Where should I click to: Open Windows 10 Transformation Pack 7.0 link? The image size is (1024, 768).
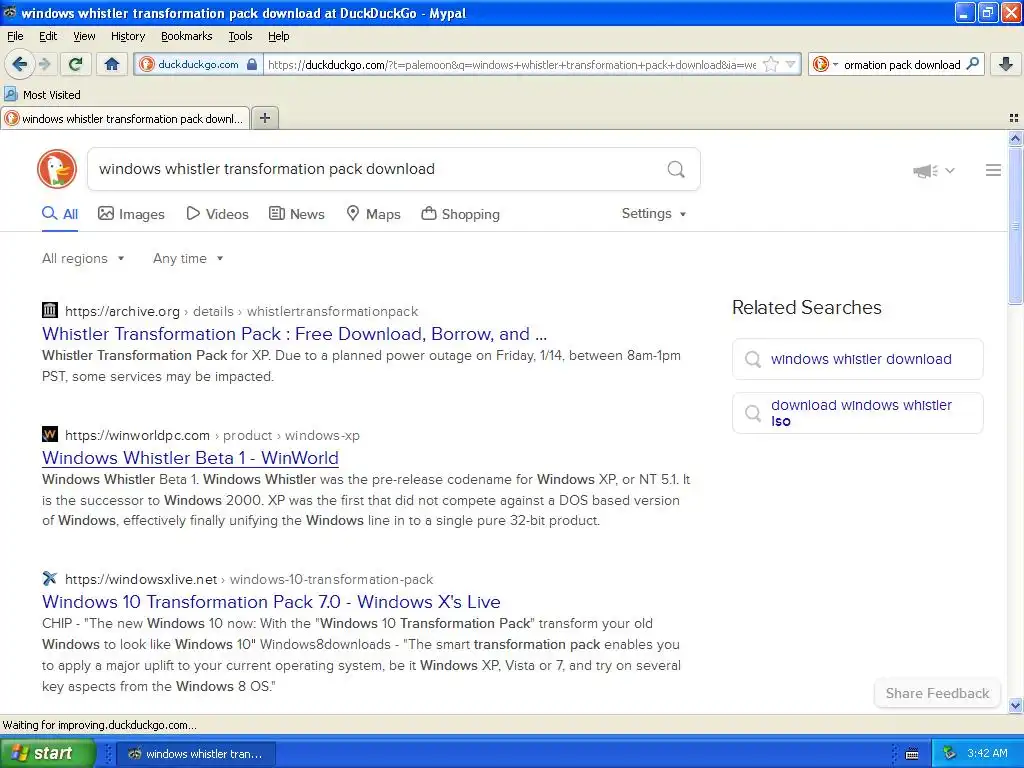(x=271, y=601)
